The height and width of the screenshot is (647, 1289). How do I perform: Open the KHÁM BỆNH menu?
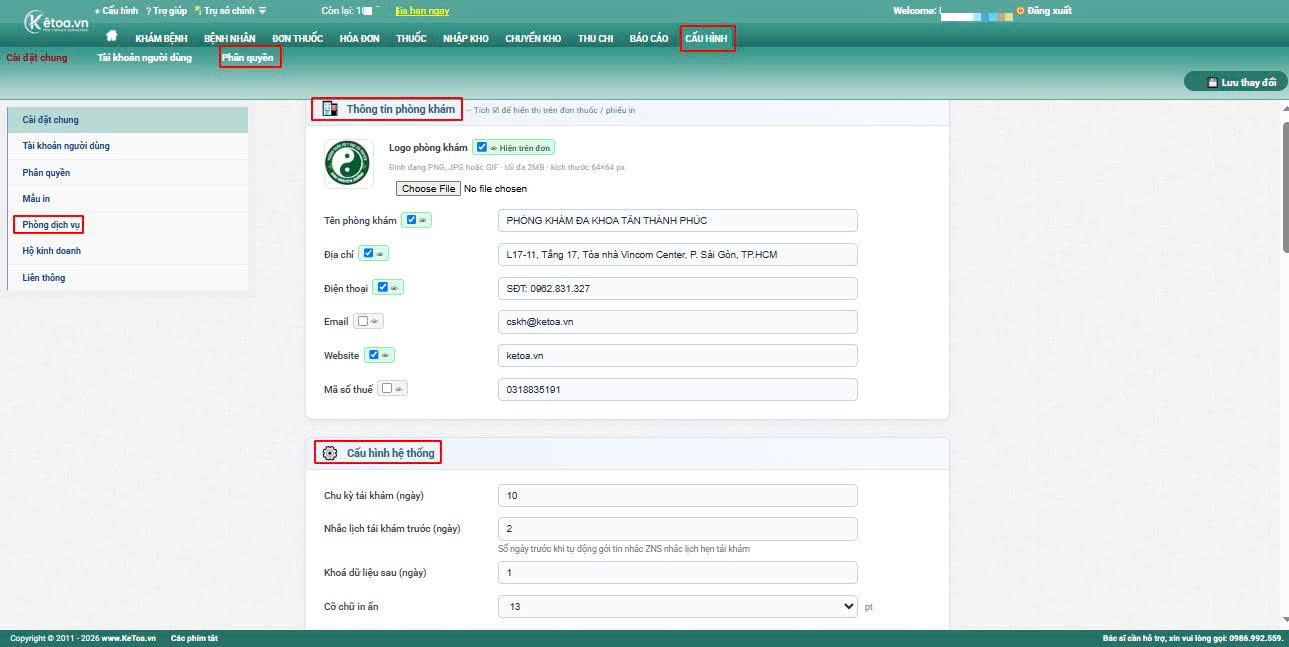pyautogui.click(x=161, y=38)
